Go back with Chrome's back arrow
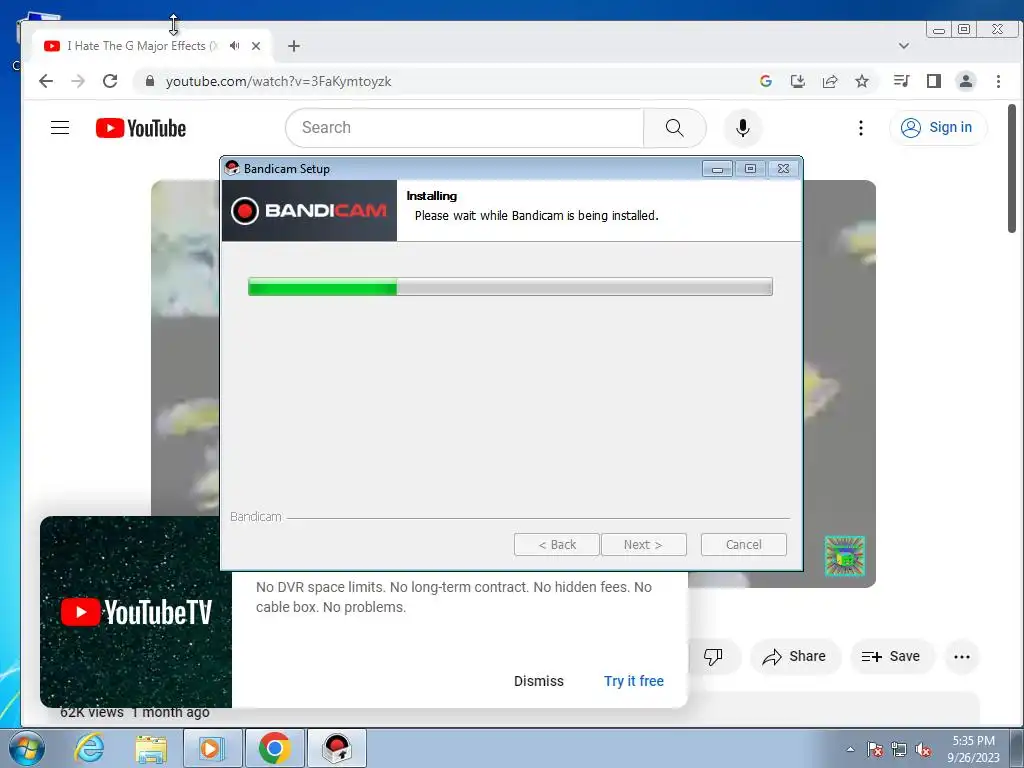1024x768 pixels. [x=46, y=81]
